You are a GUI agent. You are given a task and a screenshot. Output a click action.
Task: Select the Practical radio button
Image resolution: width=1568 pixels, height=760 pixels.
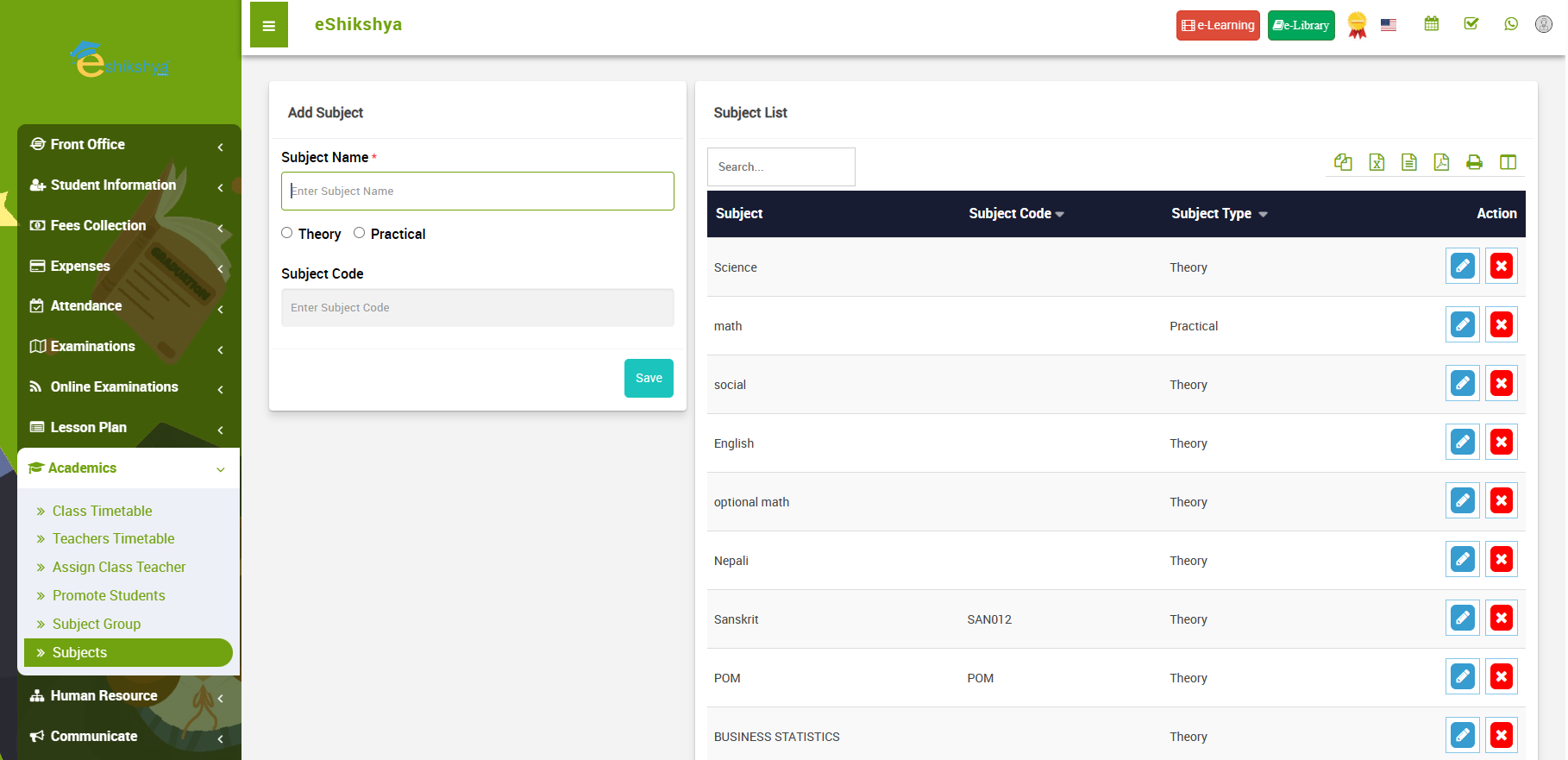click(x=360, y=233)
